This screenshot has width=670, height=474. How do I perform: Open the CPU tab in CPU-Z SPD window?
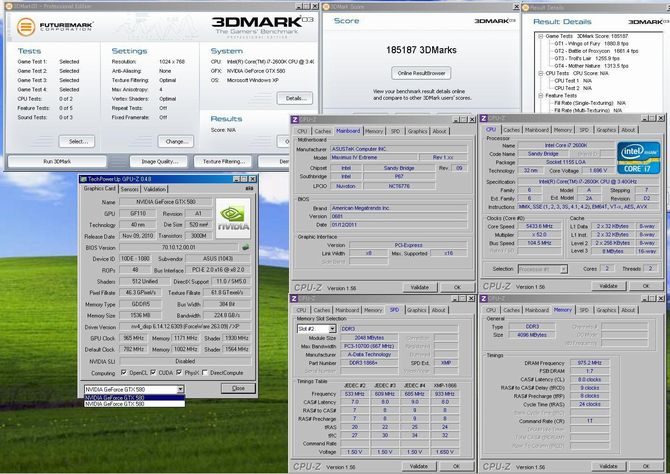pos(301,310)
